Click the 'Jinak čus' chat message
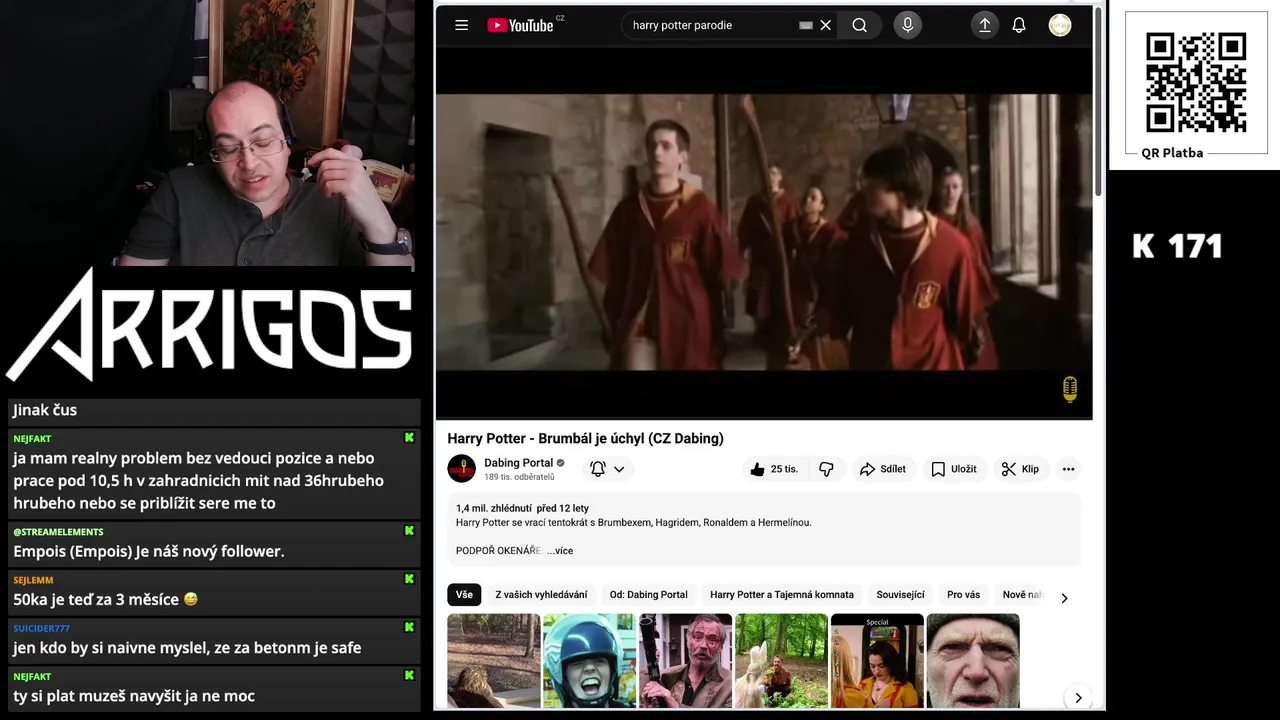 (45, 410)
